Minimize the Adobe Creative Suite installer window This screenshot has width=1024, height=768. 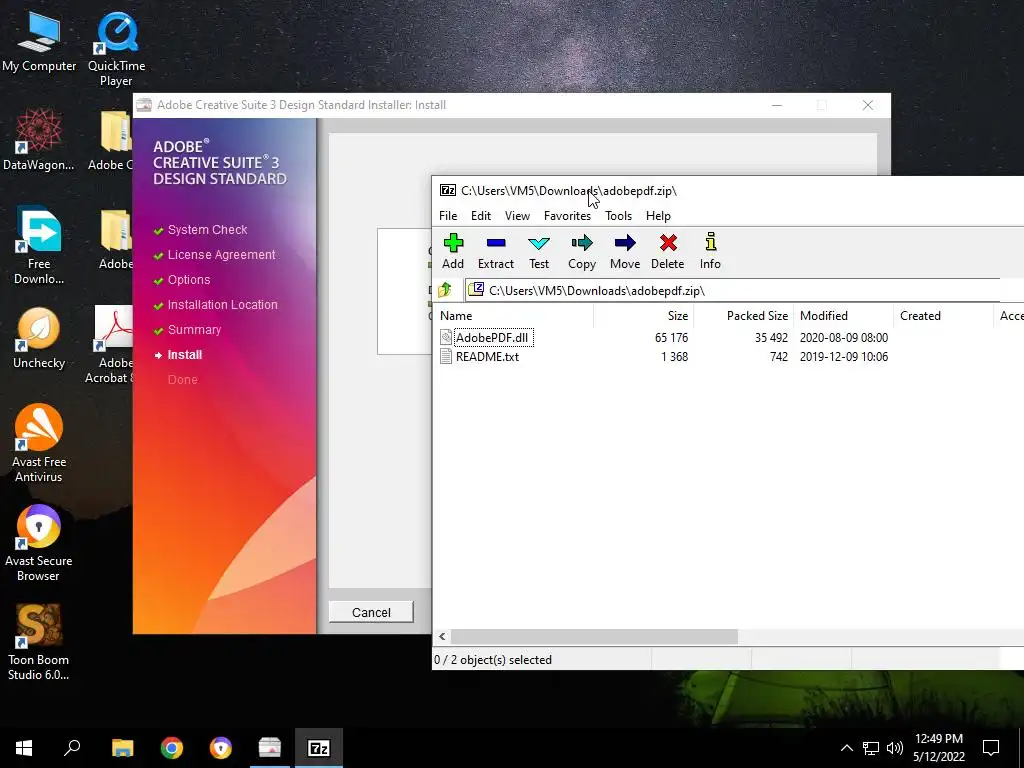click(776, 105)
